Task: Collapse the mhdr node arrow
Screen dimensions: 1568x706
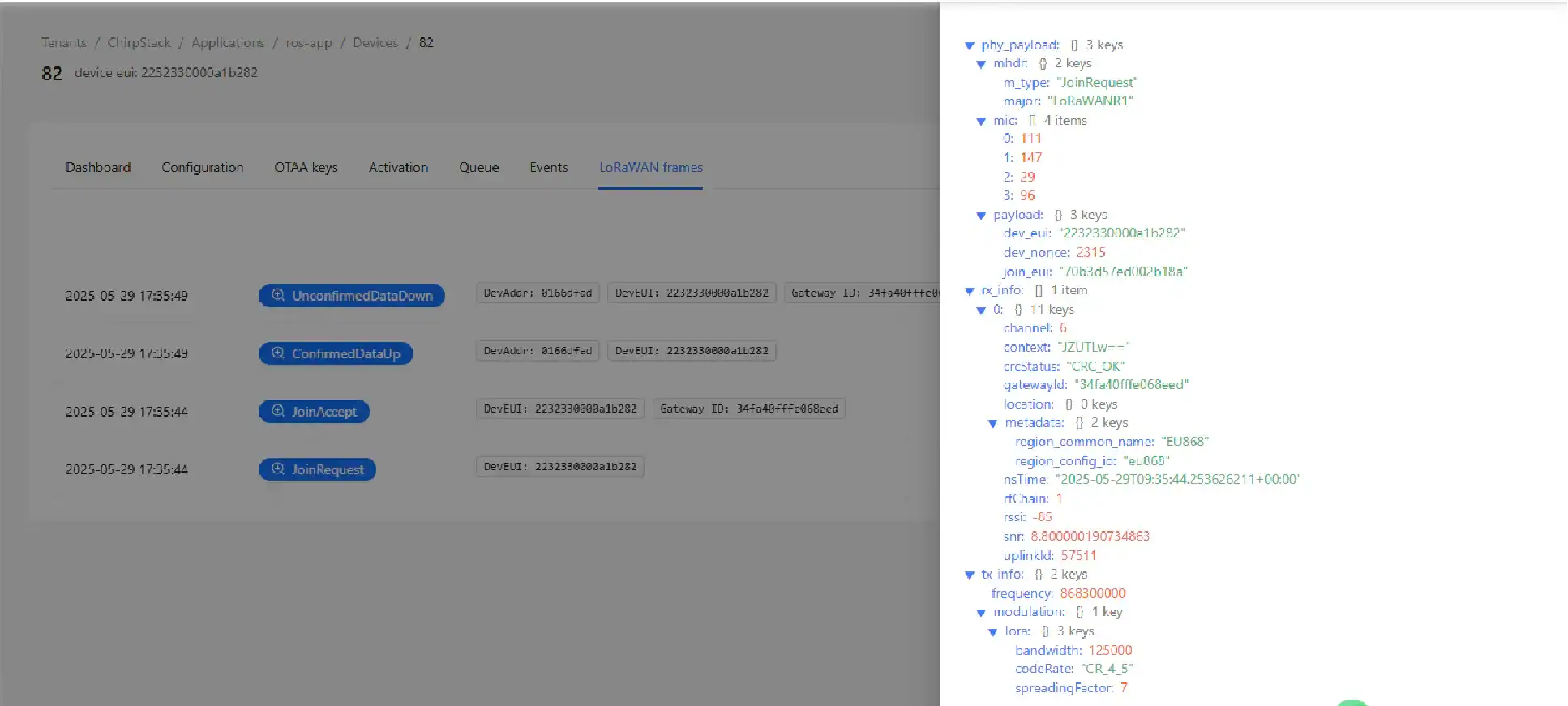Action: (981, 64)
